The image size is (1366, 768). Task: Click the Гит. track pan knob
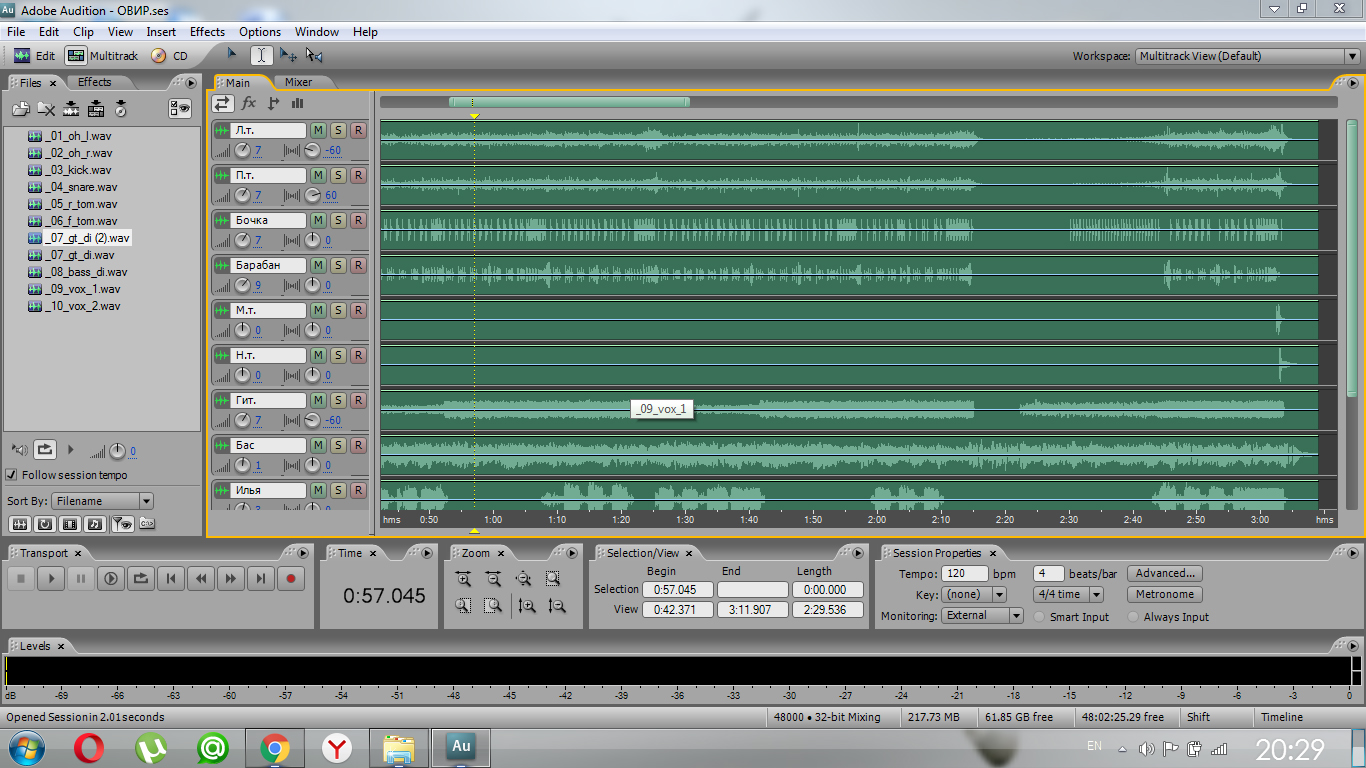click(312, 421)
